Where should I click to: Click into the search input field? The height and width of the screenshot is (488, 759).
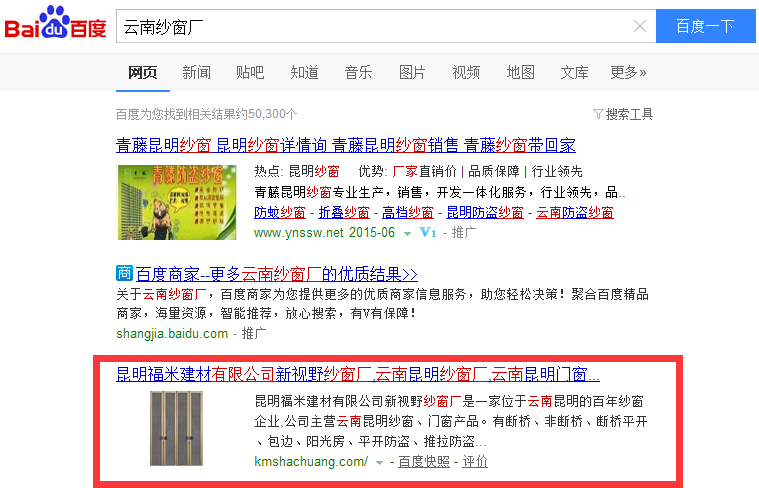(370, 27)
